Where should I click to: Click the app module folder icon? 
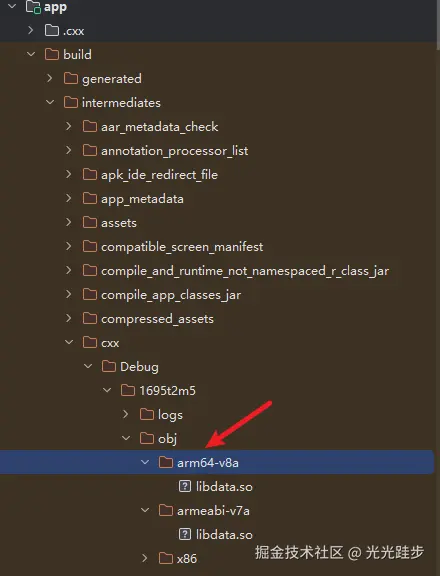tap(33, 6)
